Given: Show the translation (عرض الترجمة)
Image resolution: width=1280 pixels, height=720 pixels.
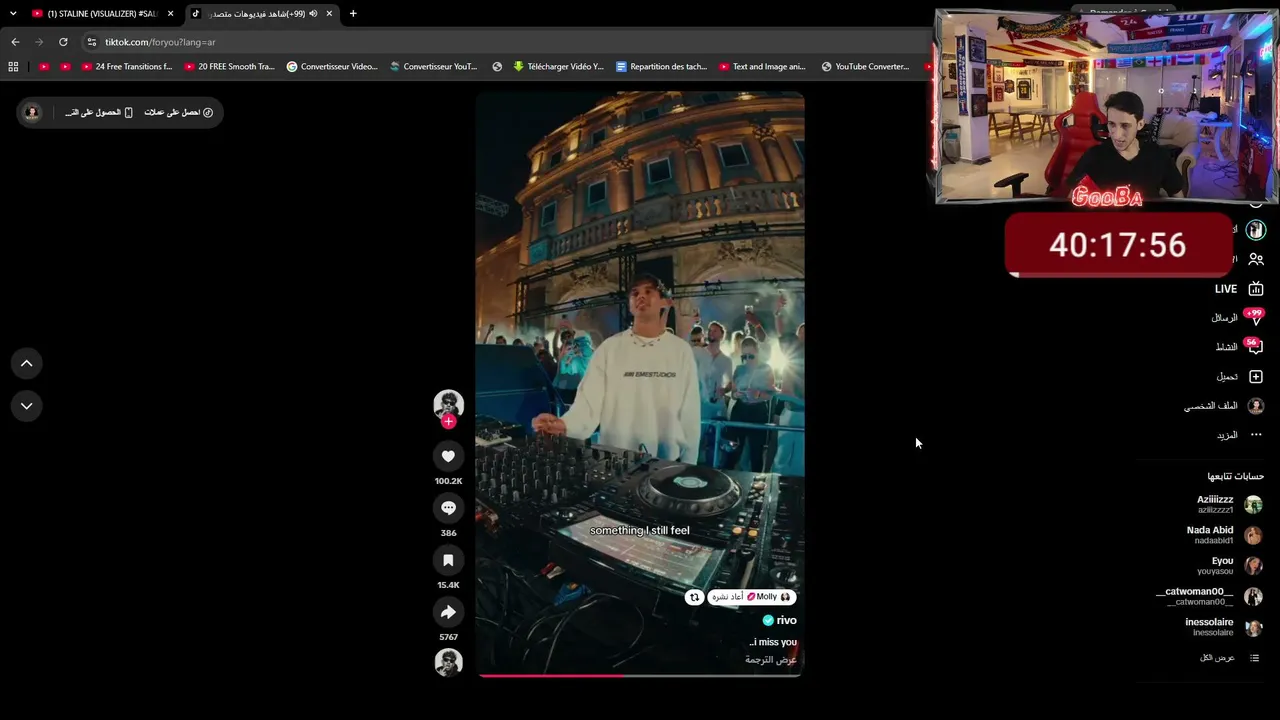Looking at the screenshot, I should pos(771,660).
